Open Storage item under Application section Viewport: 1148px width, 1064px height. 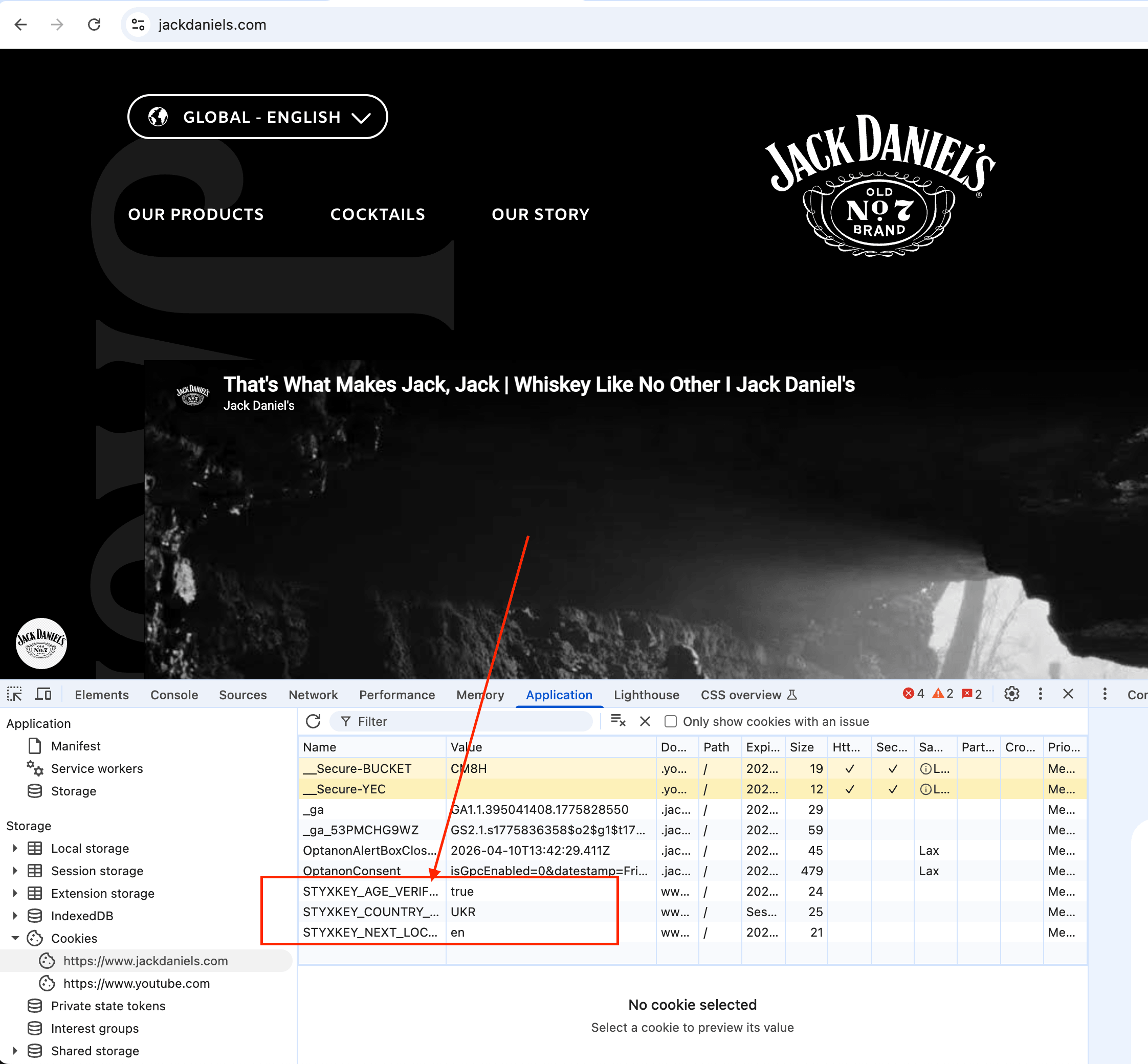73,791
